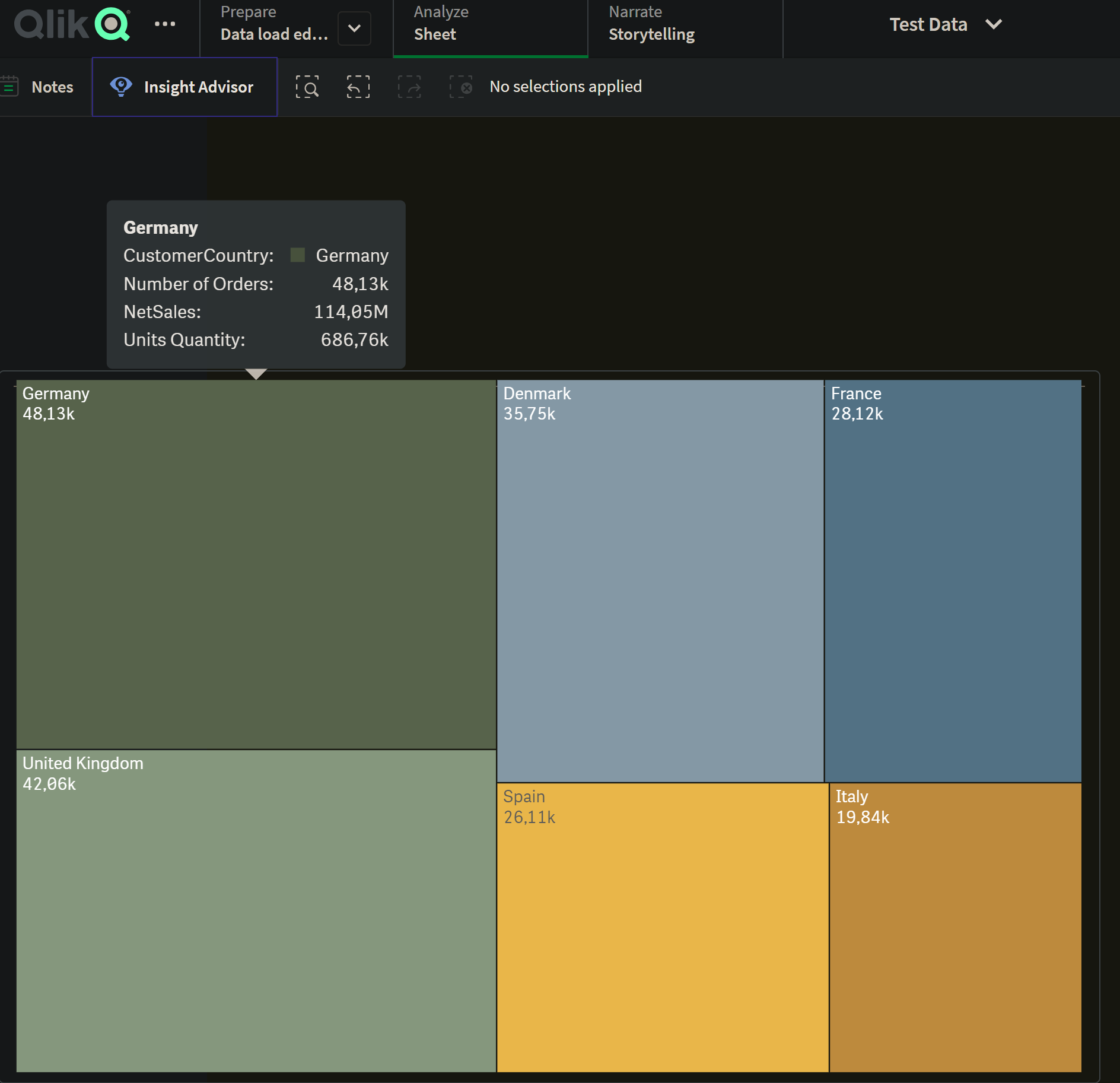Activate the smart search selection tool

[307, 87]
